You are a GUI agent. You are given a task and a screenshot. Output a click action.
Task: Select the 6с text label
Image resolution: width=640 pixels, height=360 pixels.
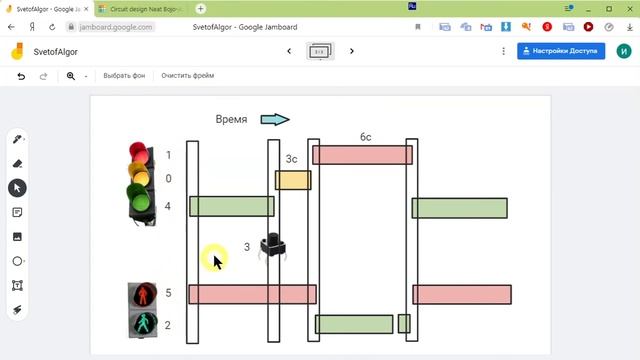point(365,137)
